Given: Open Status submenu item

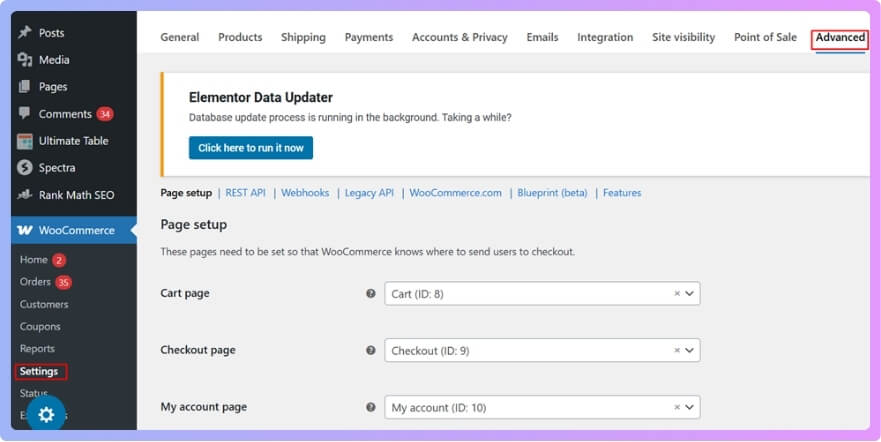Looking at the screenshot, I should tap(34, 393).
